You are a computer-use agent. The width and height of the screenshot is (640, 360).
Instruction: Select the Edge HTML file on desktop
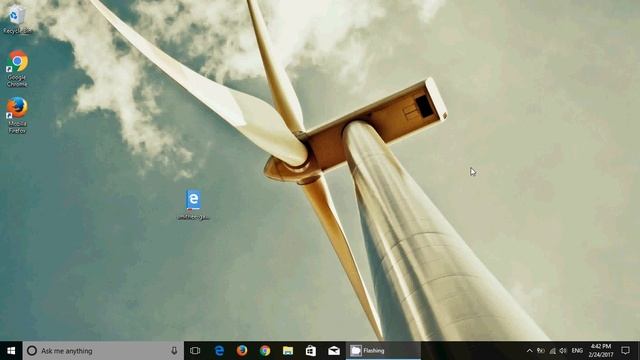193,205
